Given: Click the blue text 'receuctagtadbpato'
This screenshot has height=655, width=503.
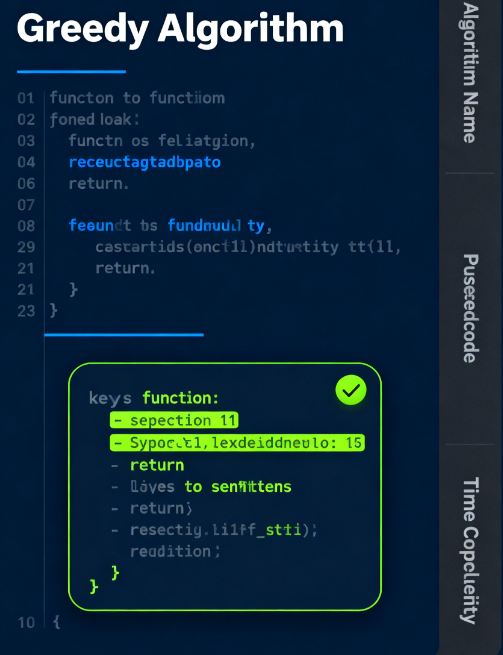Looking at the screenshot, I should tap(145, 162).
